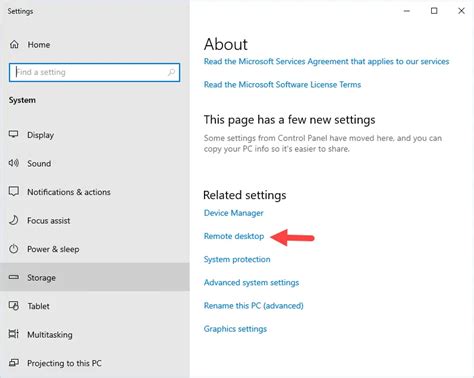Open Microsoft Software License Terms link

(x=282, y=85)
